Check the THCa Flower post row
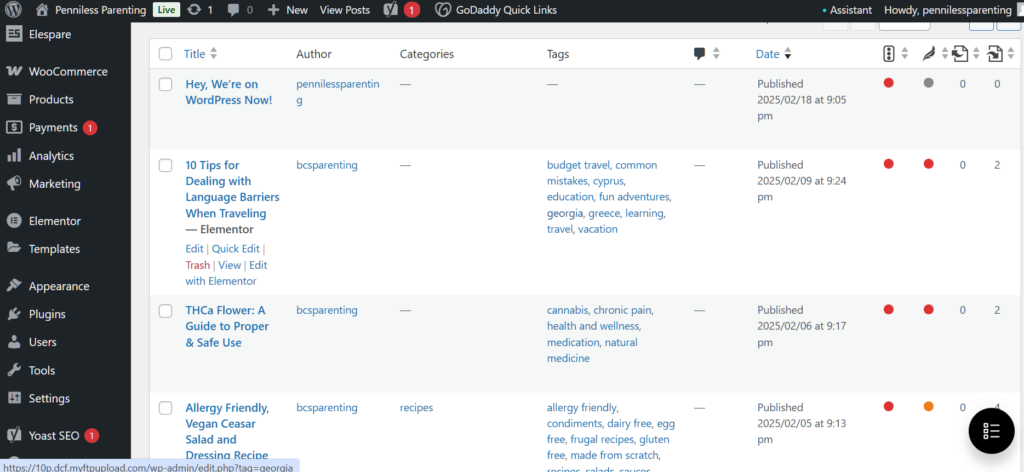The width and height of the screenshot is (1024, 472). tap(166, 311)
